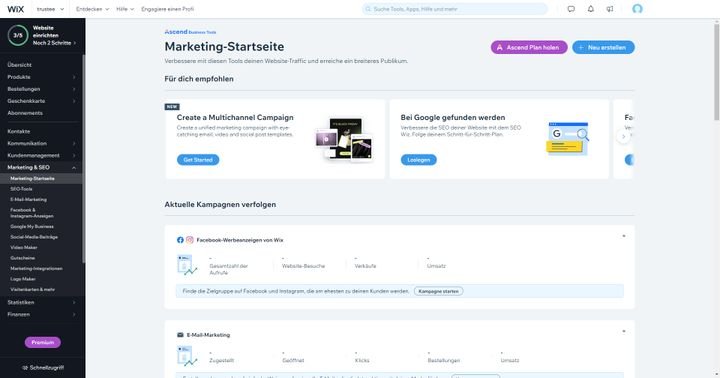720x378 pixels.
Task: Show next recommended card arrow
Action: pyautogui.click(x=624, y=136)
